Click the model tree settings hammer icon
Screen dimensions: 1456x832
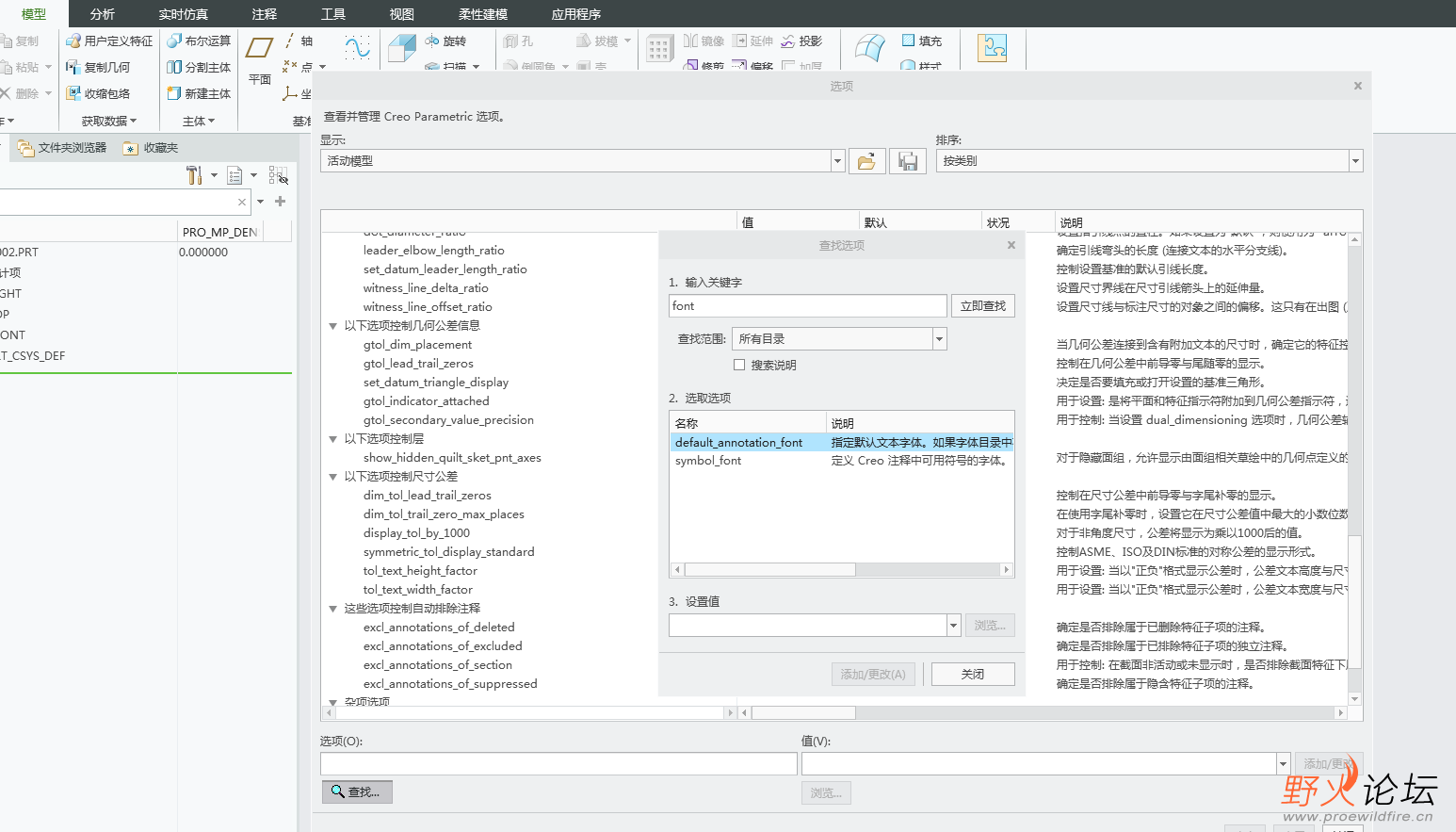coord(194,175)
